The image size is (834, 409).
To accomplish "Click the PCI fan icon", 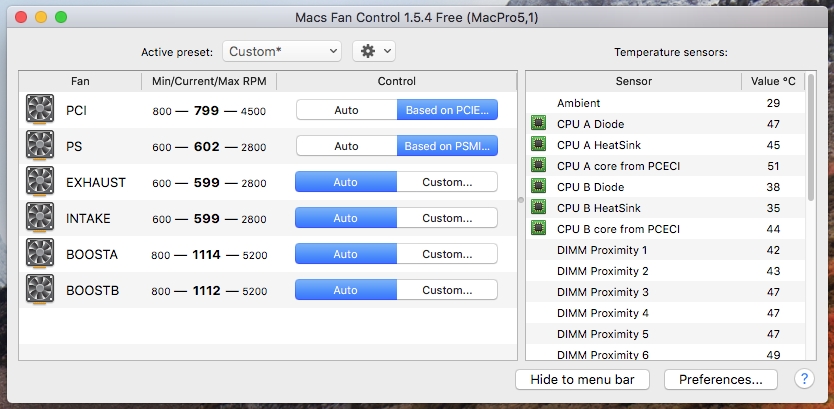I will (40, 110).
